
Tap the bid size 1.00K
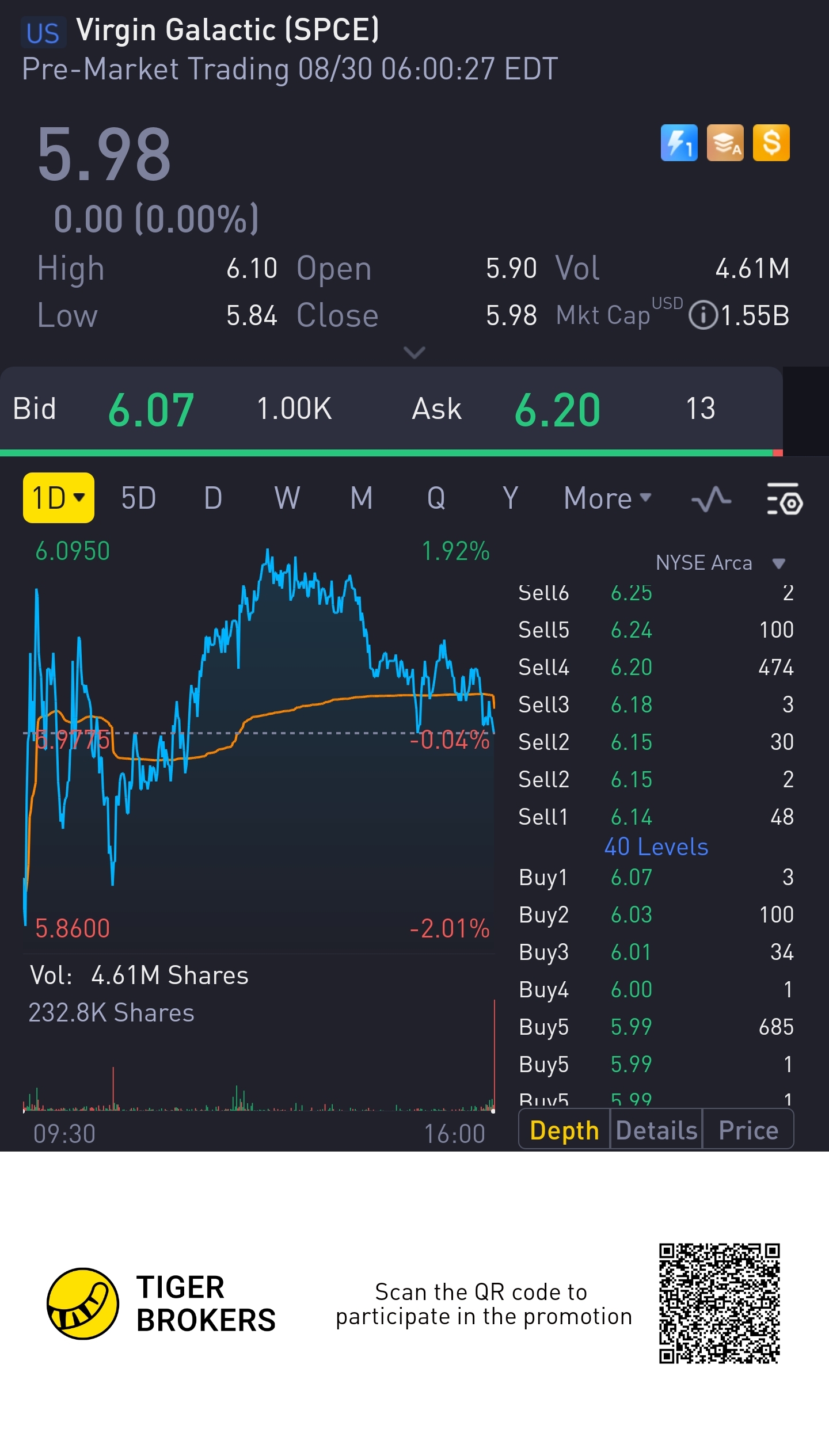(294, 409)
